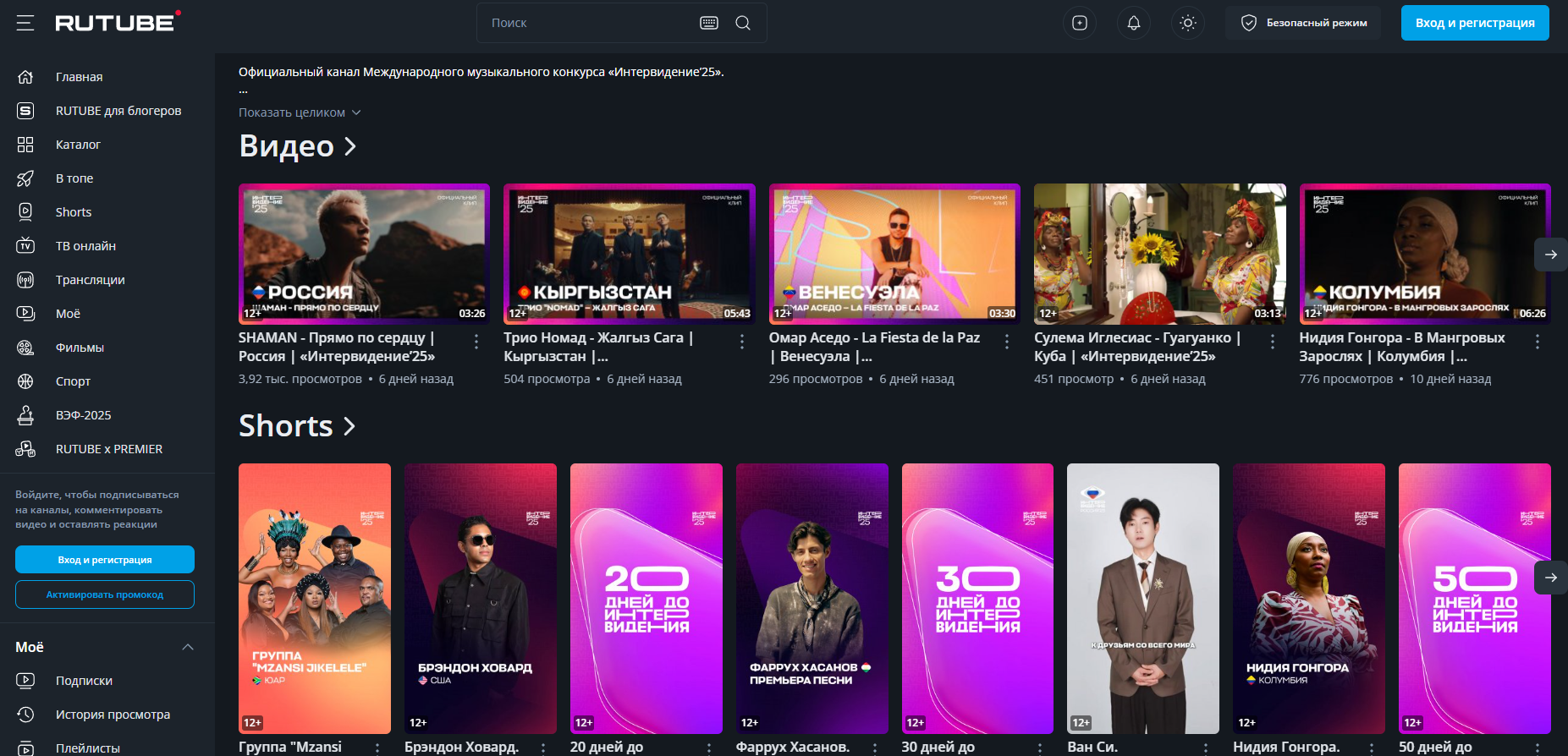Open Группа Mzansi Jikelele short
This screenshot has height=756, width=1568.
(x=315, y=599)
